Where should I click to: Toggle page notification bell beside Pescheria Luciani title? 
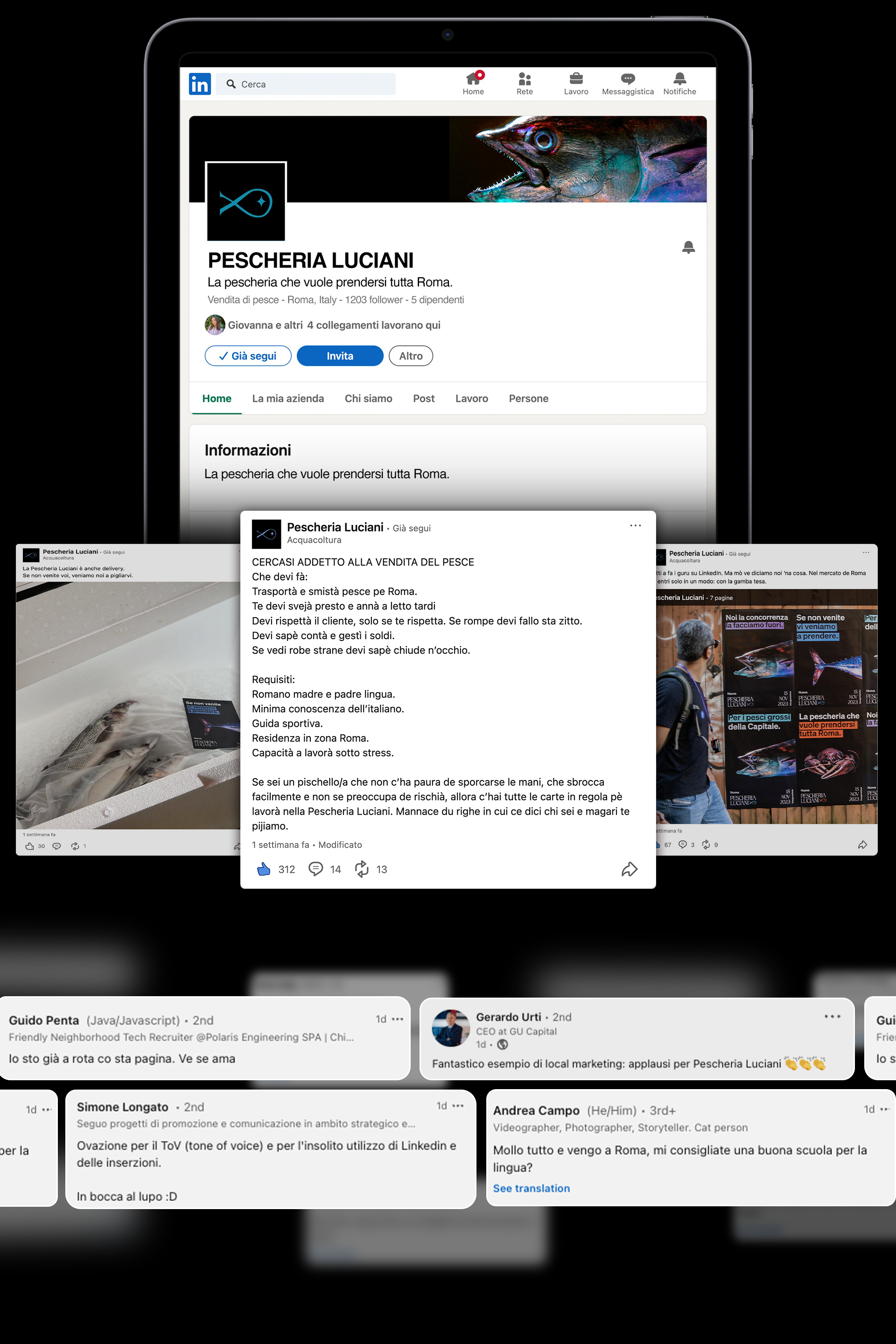click(x=689, y=247)
